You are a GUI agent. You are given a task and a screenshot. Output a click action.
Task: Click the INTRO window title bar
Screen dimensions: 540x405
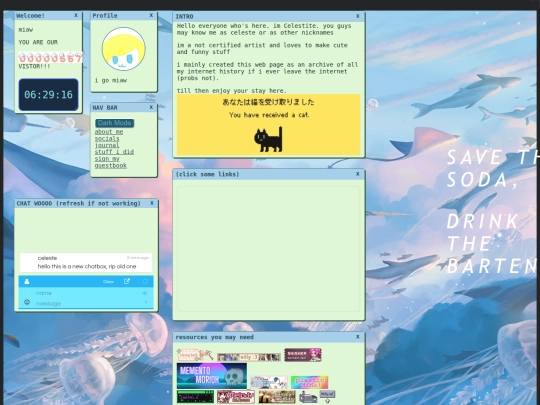click(269, 17)
